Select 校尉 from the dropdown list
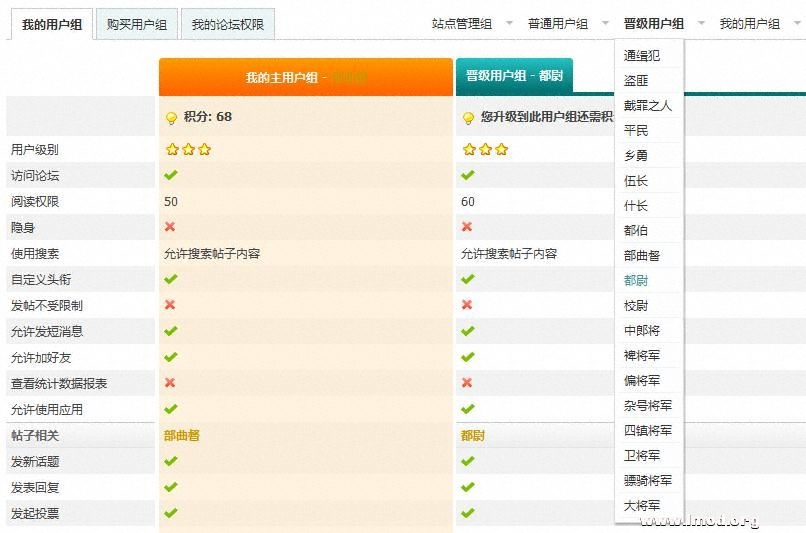806x533 pixels. (x=636, y=306)
